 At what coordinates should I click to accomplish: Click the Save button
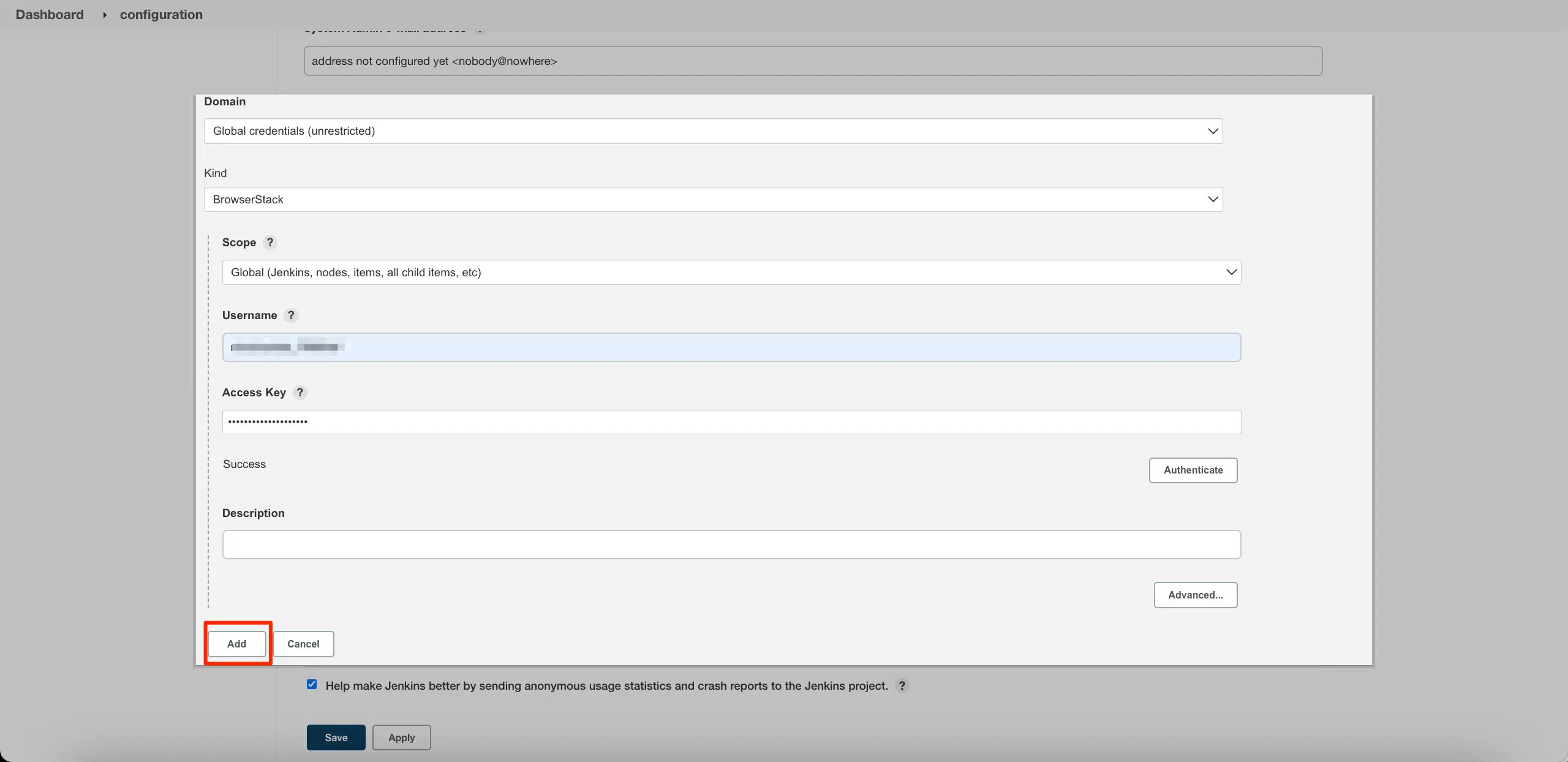pos(336,737)
